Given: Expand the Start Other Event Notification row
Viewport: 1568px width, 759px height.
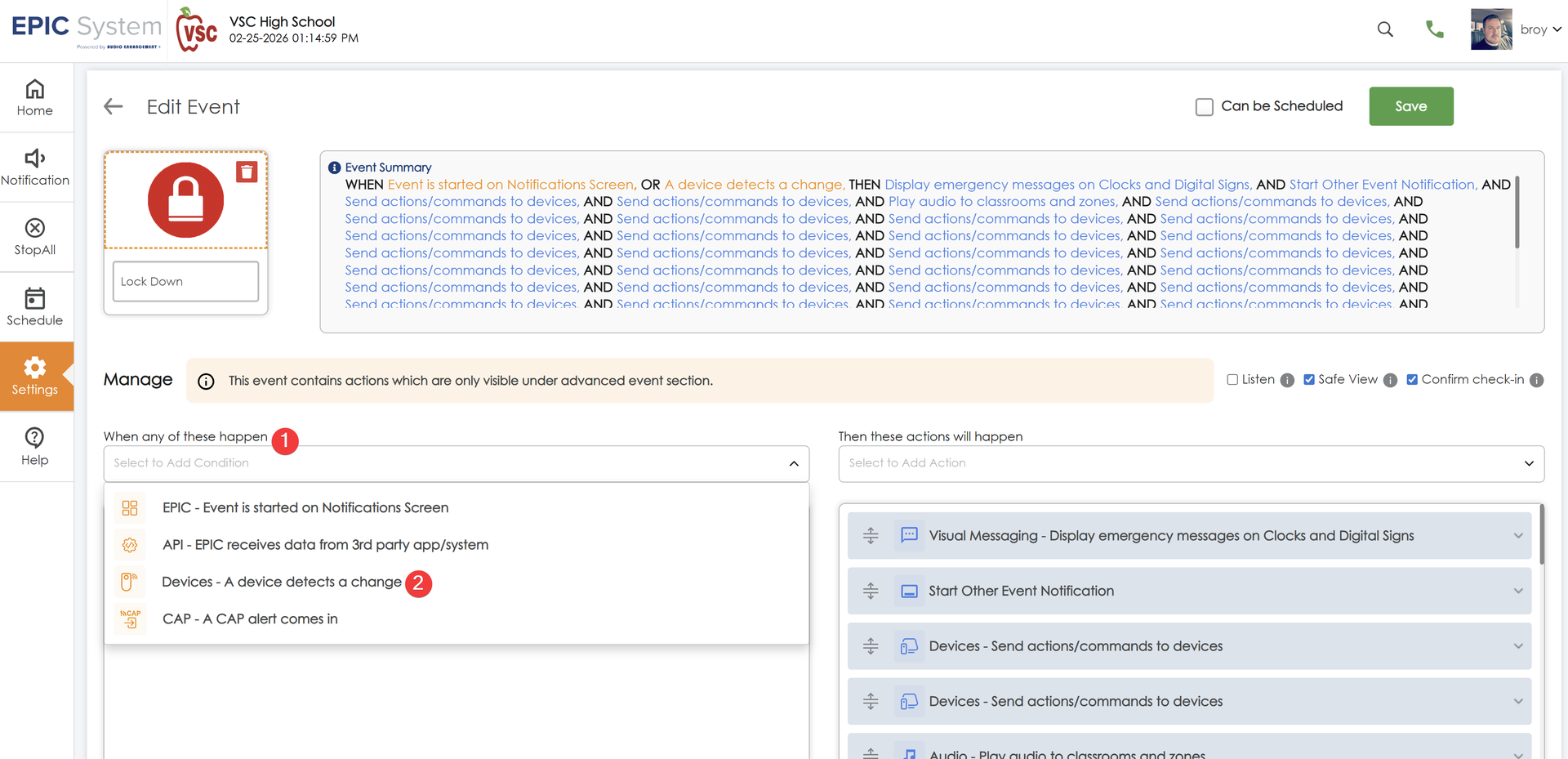Looking at the screenshot, I should click(x=1517, y=591).
